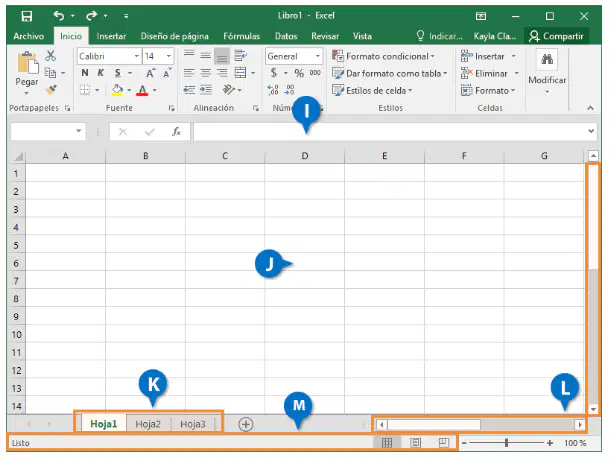Increase decimal places icon
The height and width of the screenshot is (461, 612).
pyautogui.click(x=273, y=90)
